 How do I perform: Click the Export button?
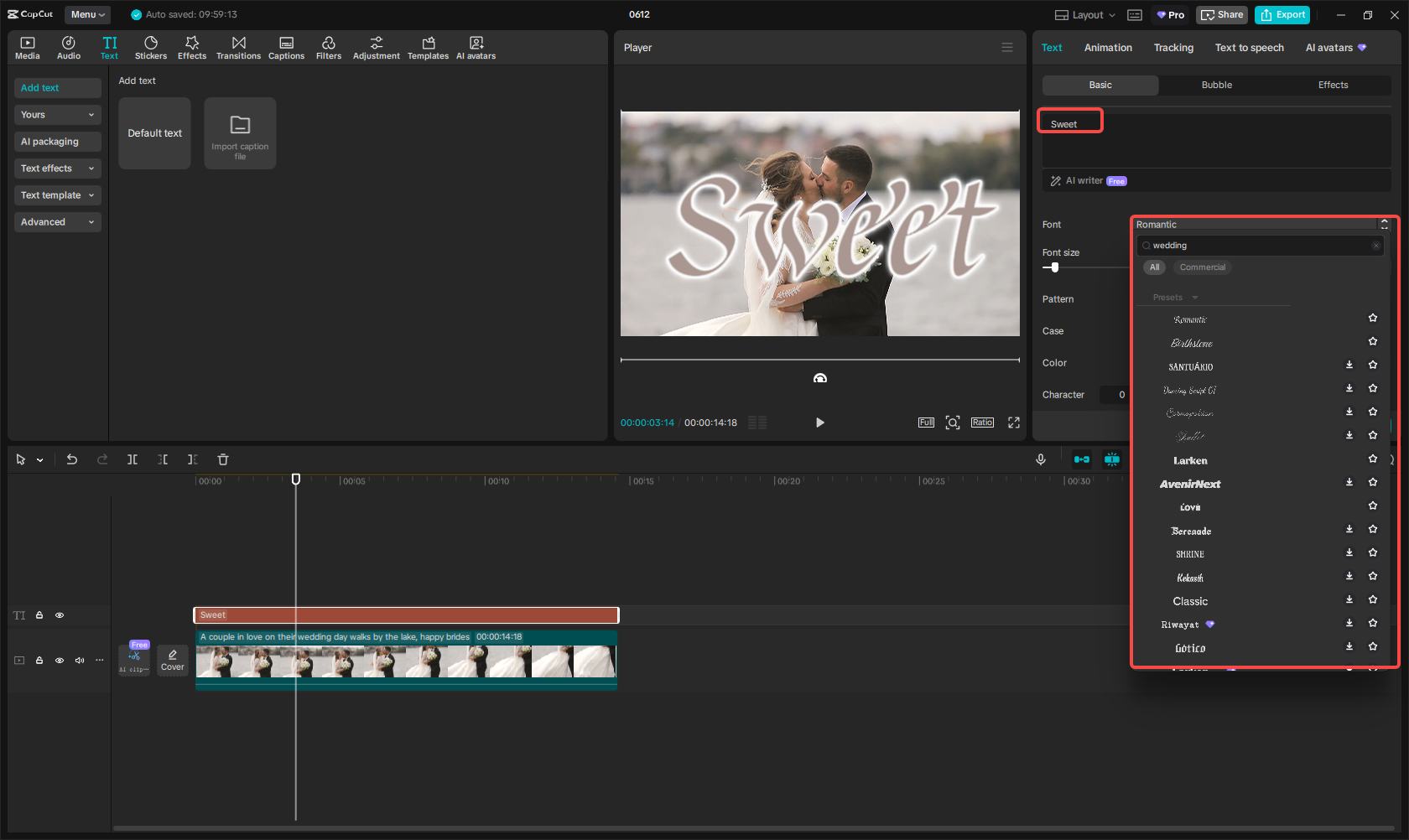pyautogui.click(x=1283, y=15)
